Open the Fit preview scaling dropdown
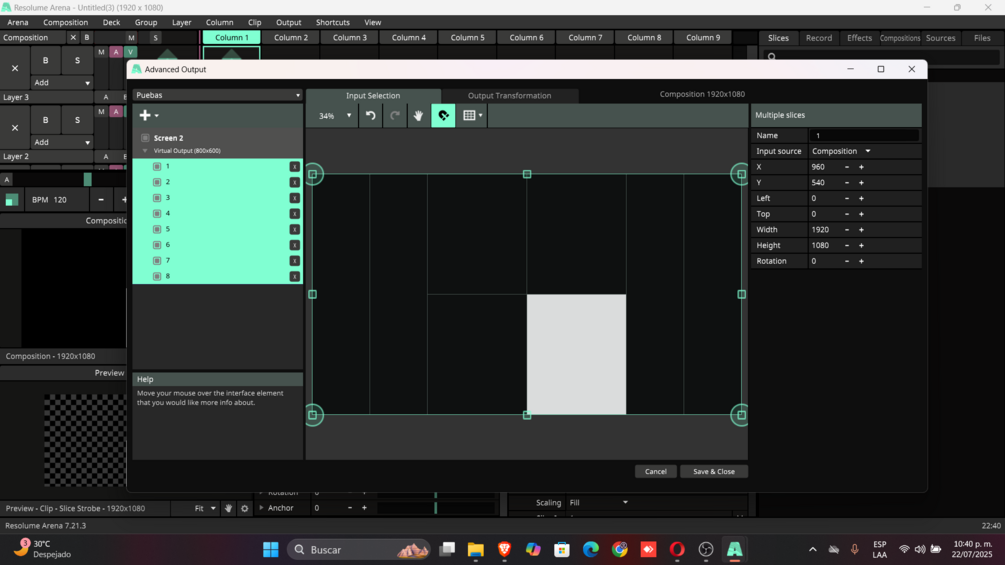Image resolution: width=1005 pixels, height=565 pixels. (205, 508)
